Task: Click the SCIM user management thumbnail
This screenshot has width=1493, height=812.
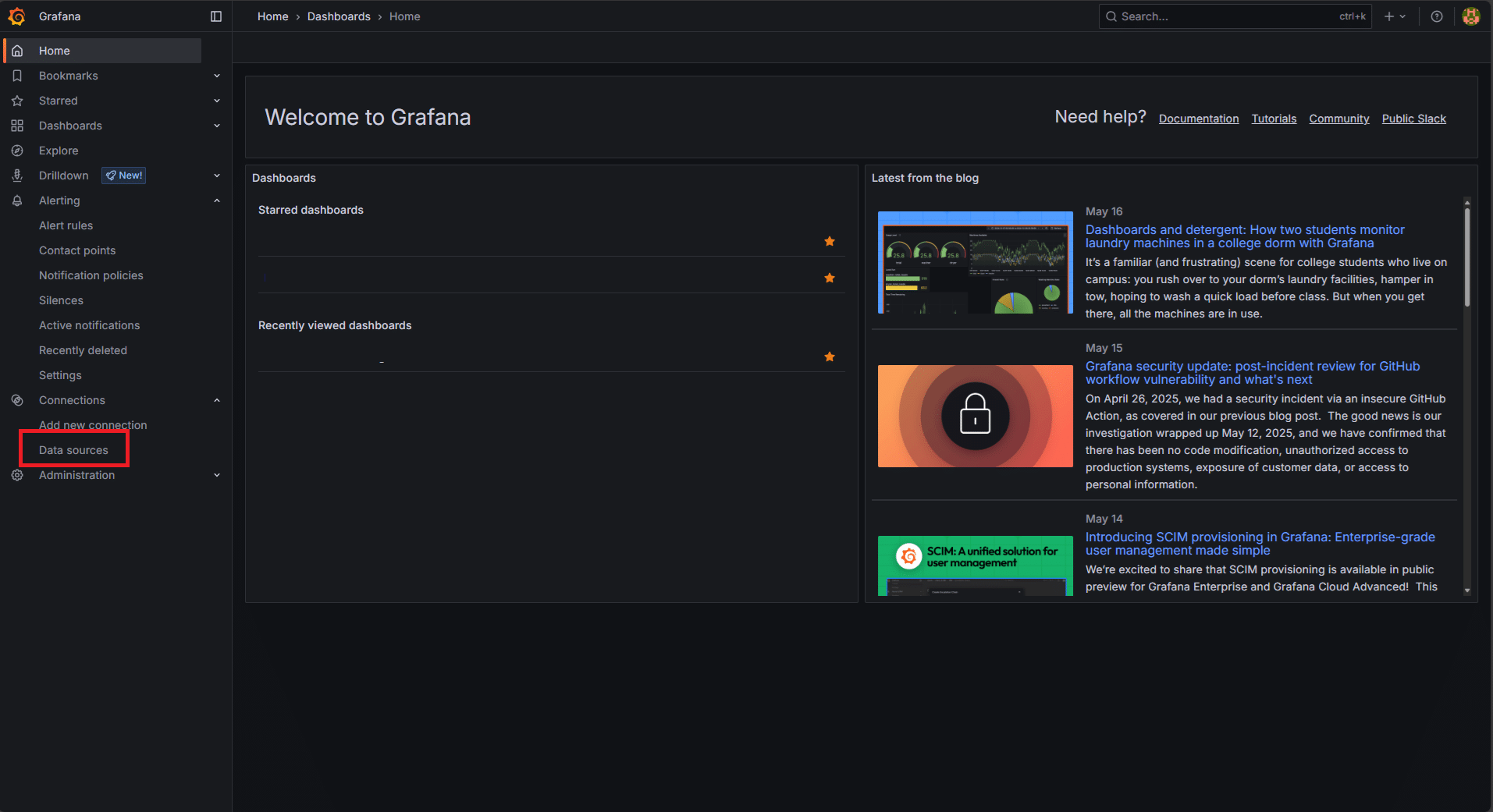Action: 975,566
